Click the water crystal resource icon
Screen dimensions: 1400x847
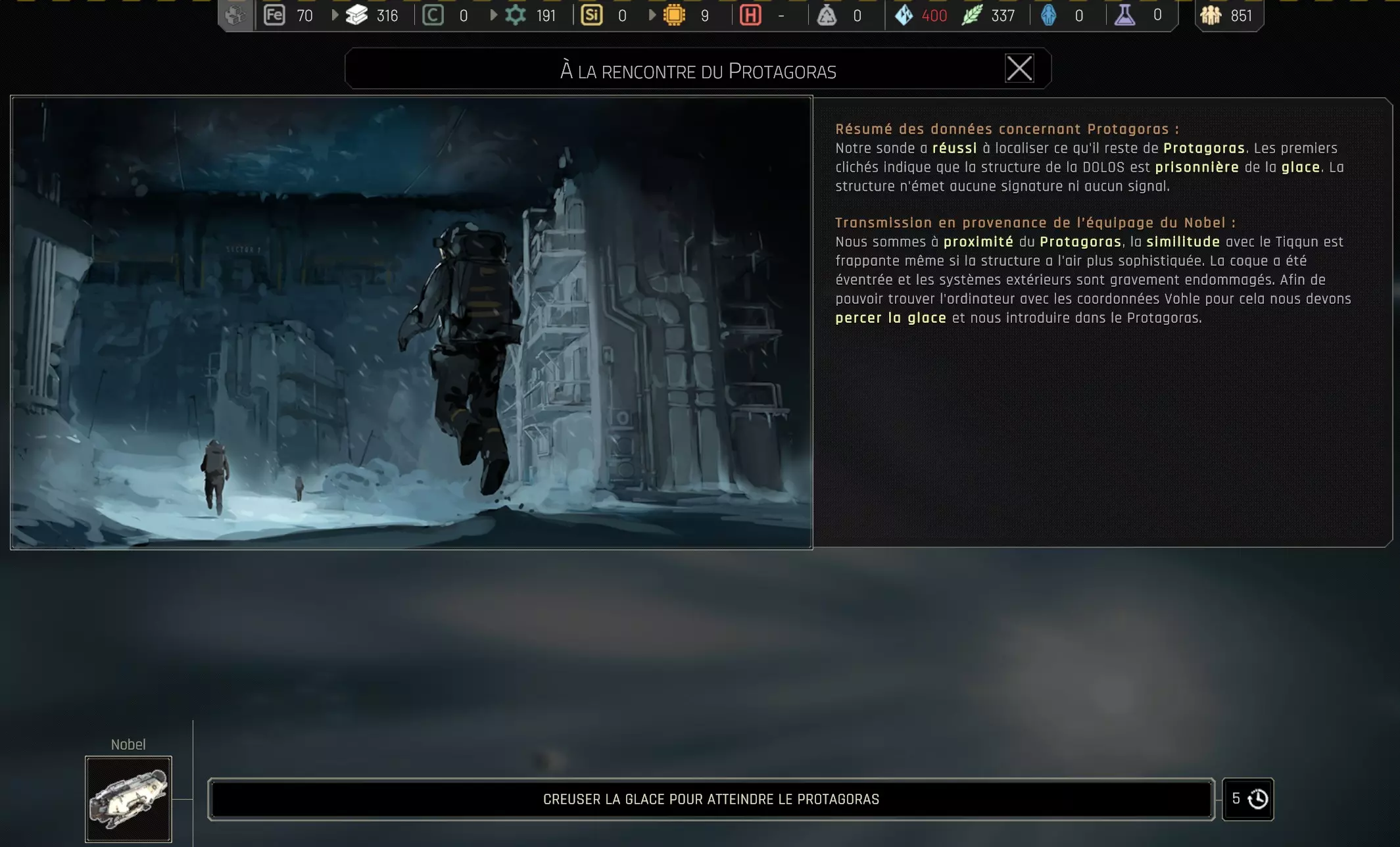(904, 15)
